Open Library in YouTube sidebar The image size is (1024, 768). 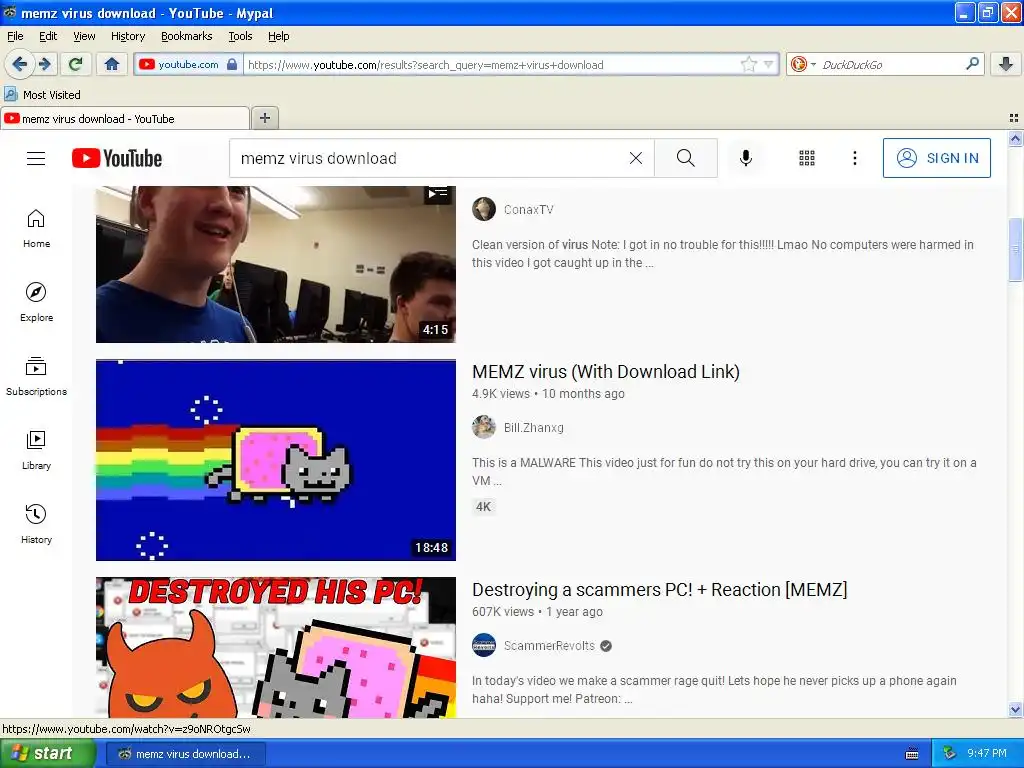pyautogui.click(x=36, y=451)
